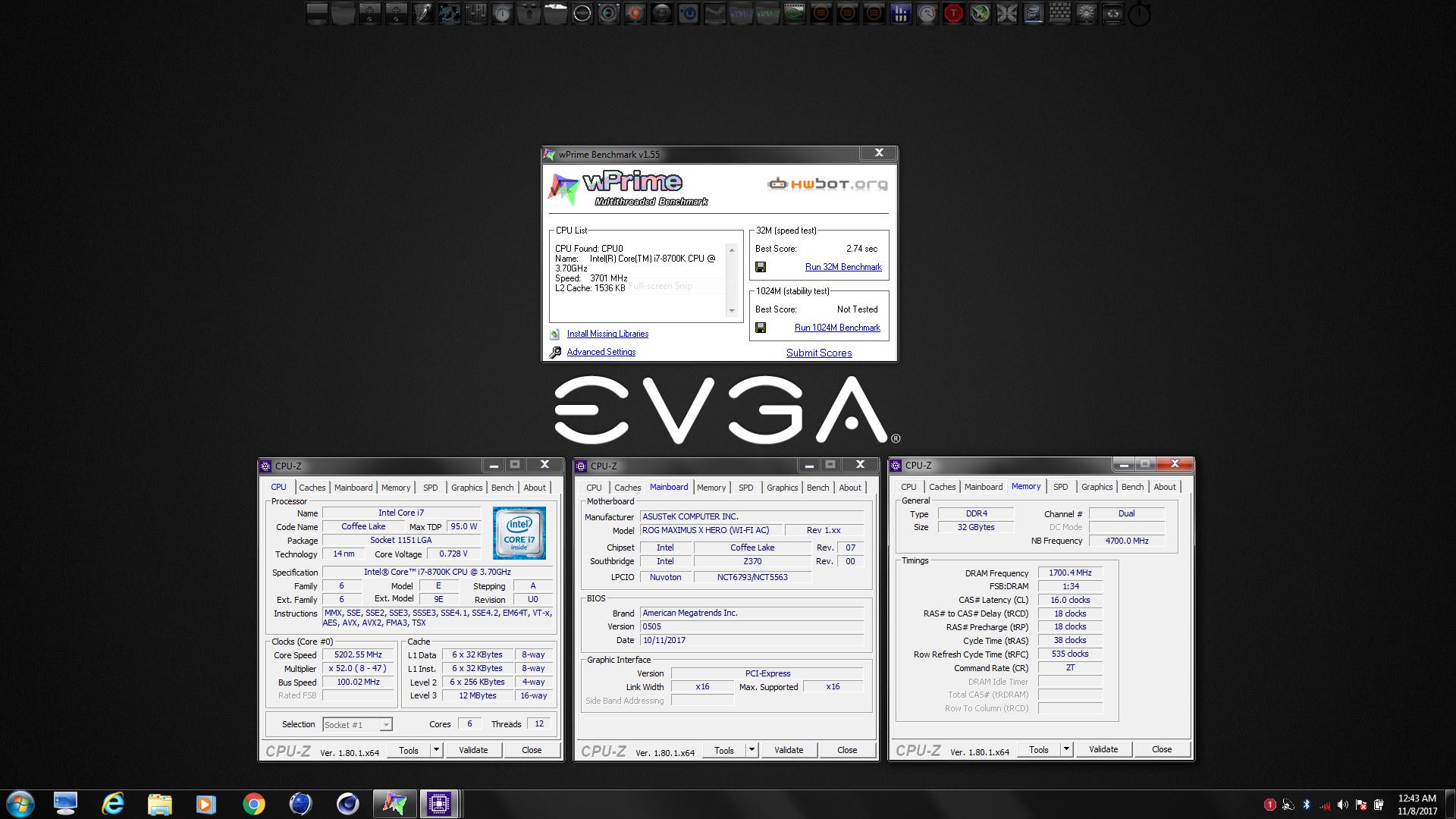Open Google Chrome from the taskbar
1456x819 pixels.
pyautogui.click(x=253, y=804)
